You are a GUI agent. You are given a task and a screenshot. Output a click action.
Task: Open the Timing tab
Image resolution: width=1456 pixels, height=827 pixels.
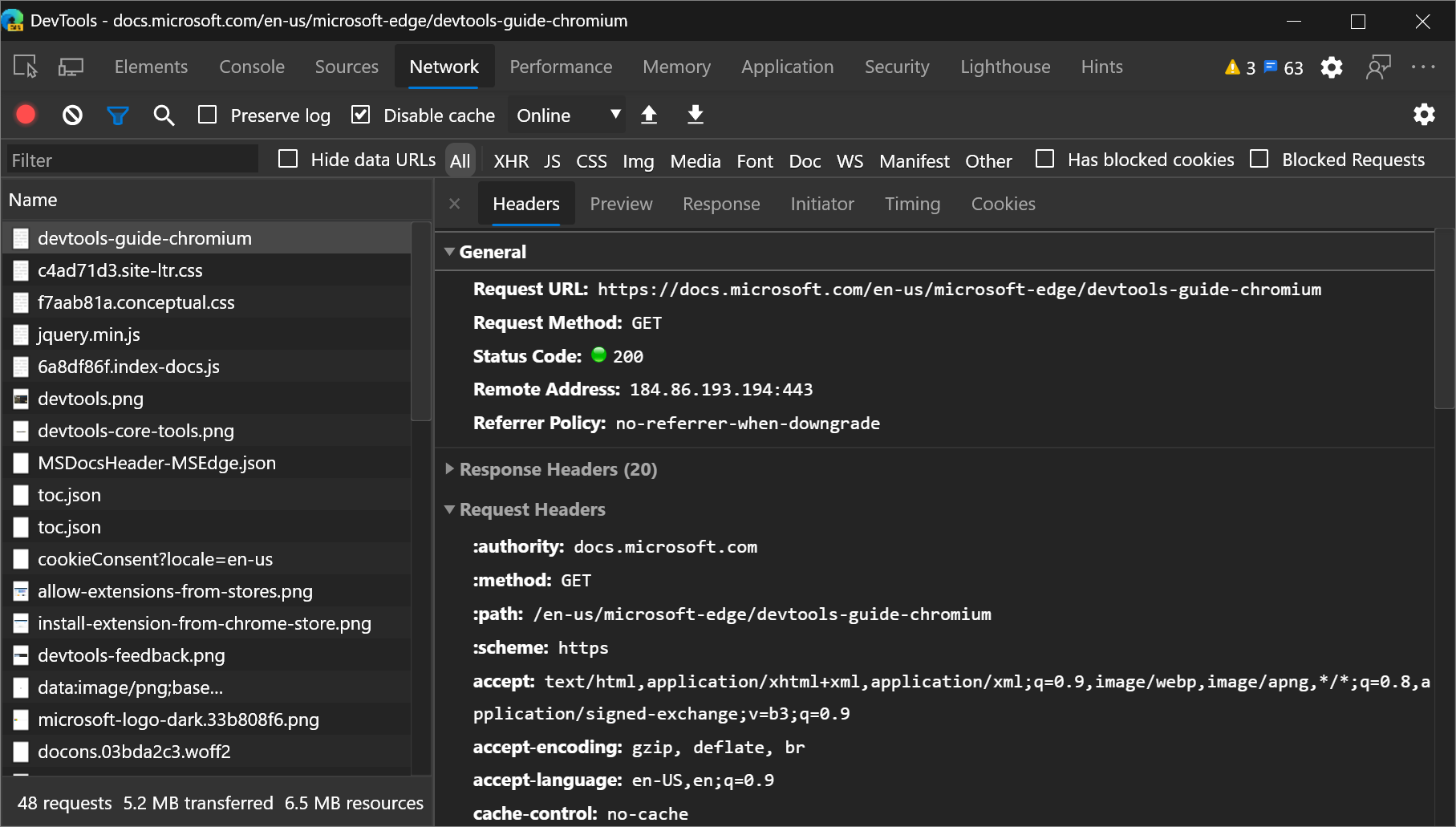[x=912, y=204]
